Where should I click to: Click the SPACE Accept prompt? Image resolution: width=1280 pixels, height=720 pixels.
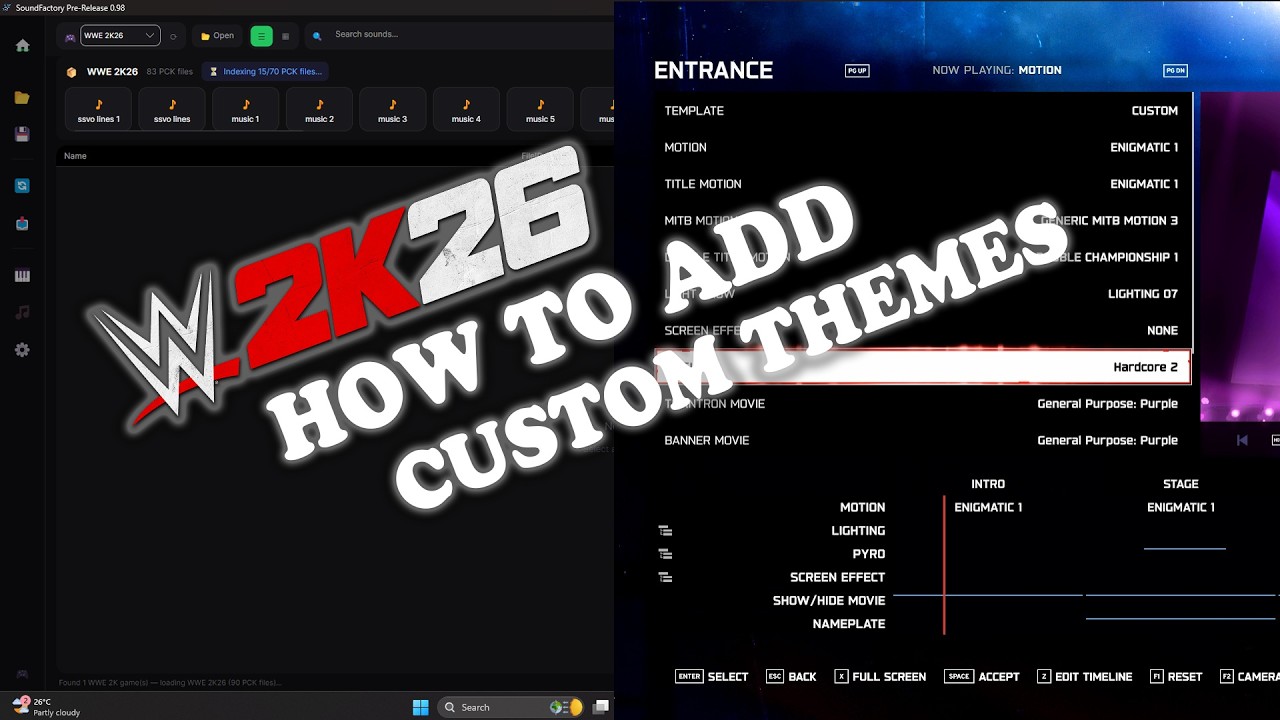(982, 677)
